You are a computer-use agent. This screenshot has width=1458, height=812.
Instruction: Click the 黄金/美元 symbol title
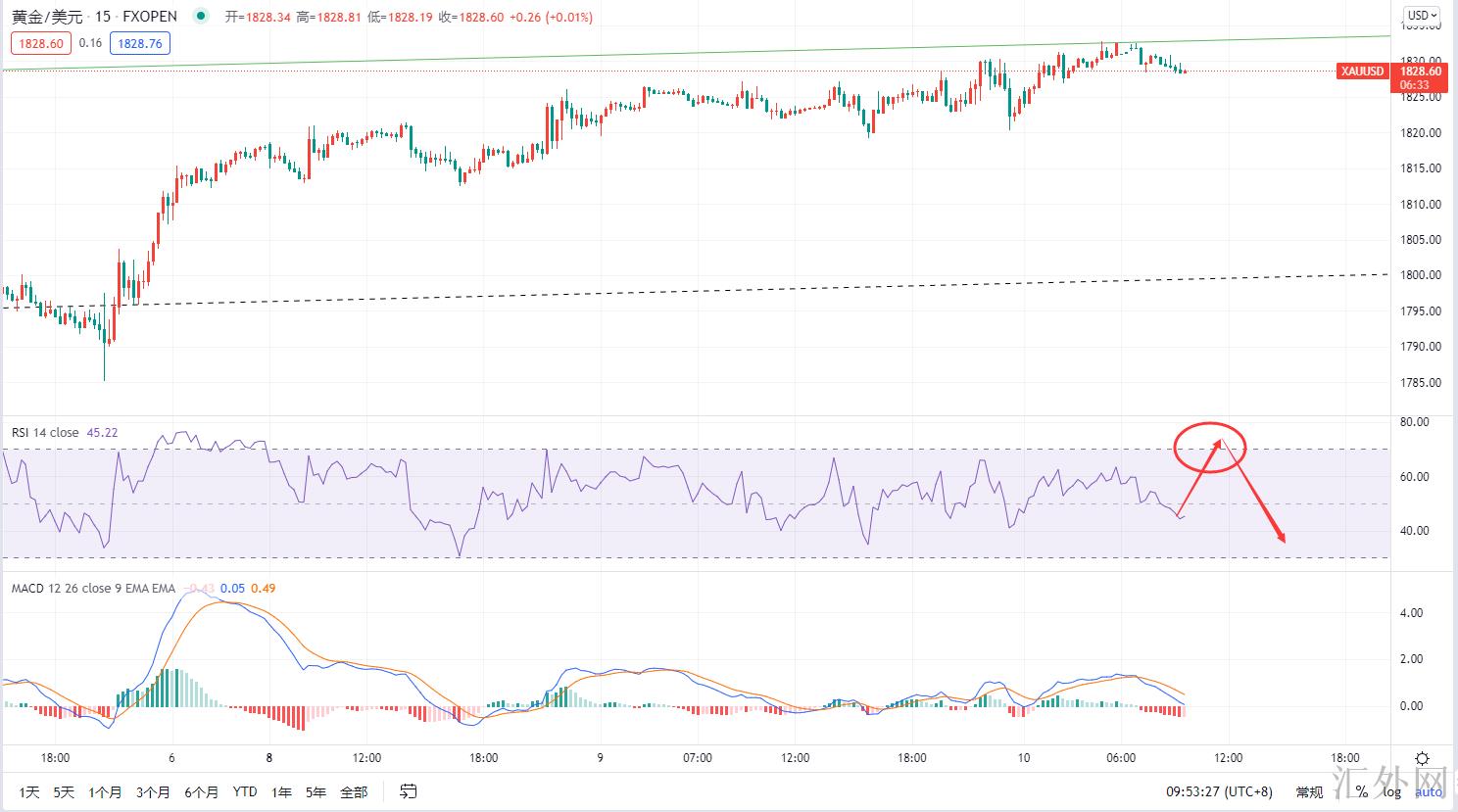tap(46, 16)
